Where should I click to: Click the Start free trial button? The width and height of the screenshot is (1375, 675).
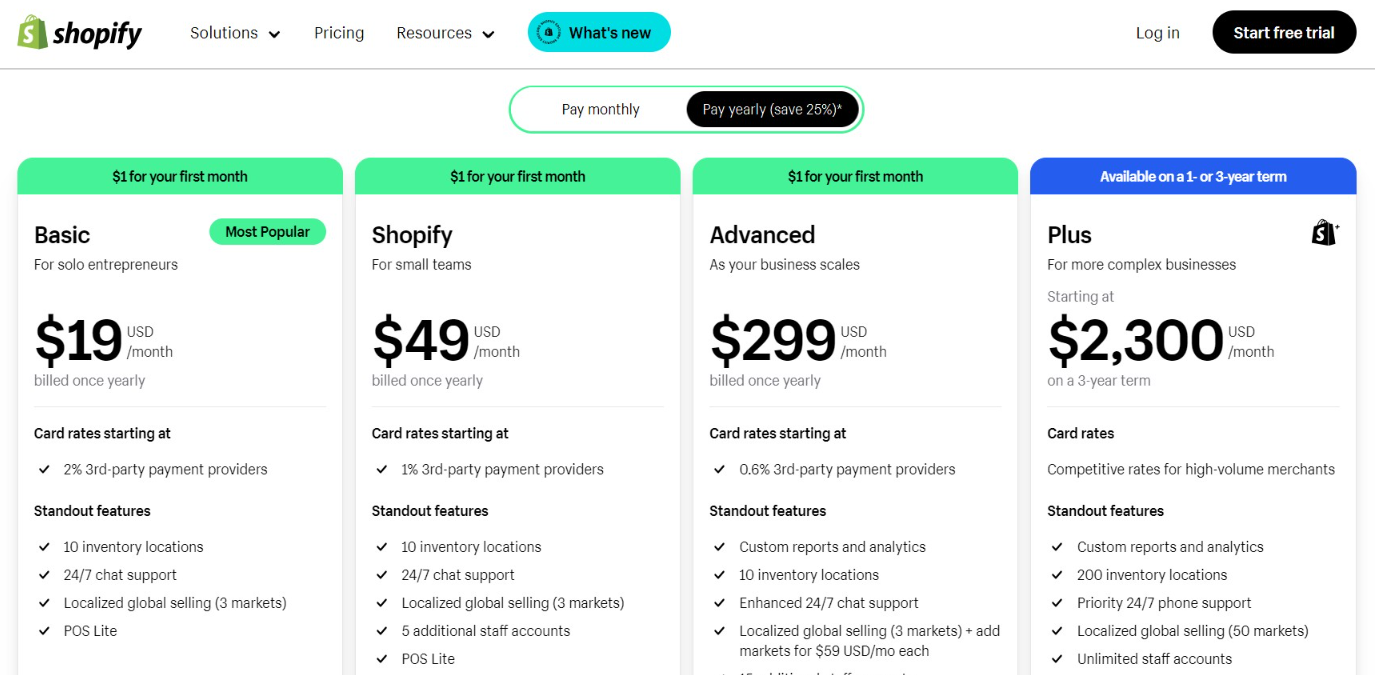tap(1284, 33)
